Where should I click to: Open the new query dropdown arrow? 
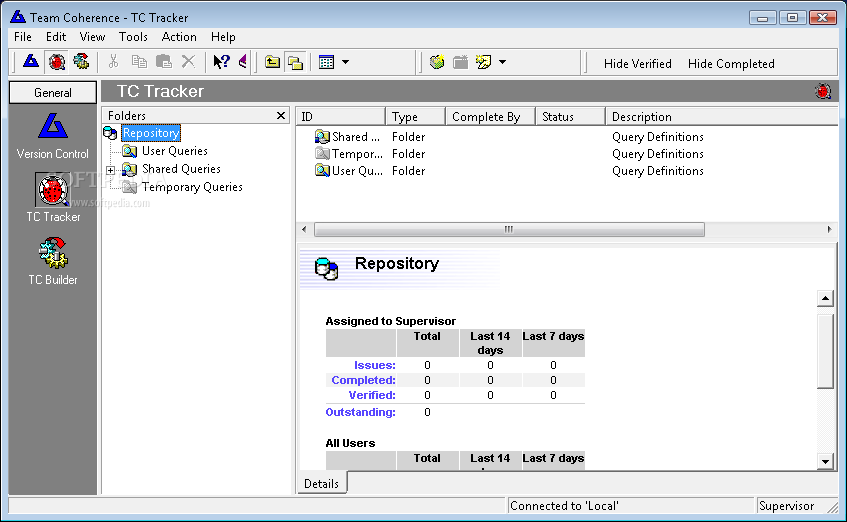click(x=502, y=62)
